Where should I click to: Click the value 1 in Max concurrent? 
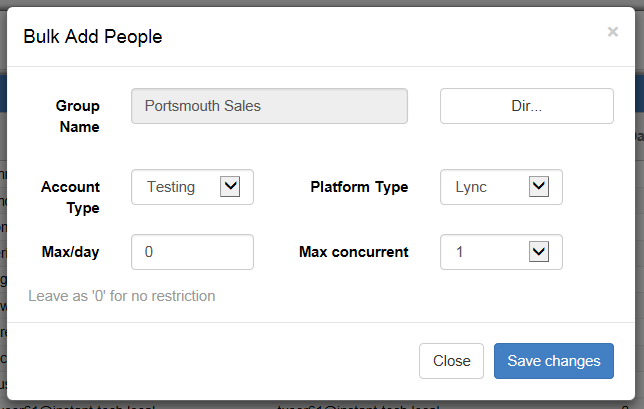pyautogui.click(x=460, y=252)
